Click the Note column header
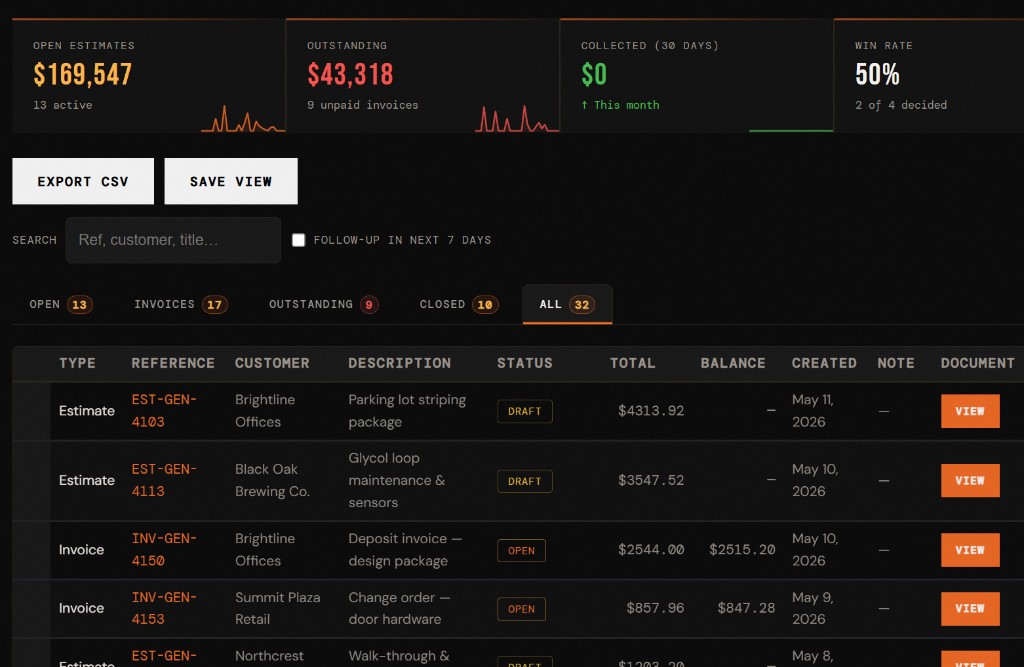Image resolution: width=1024 pixels, height=667 pixels. 896,363
